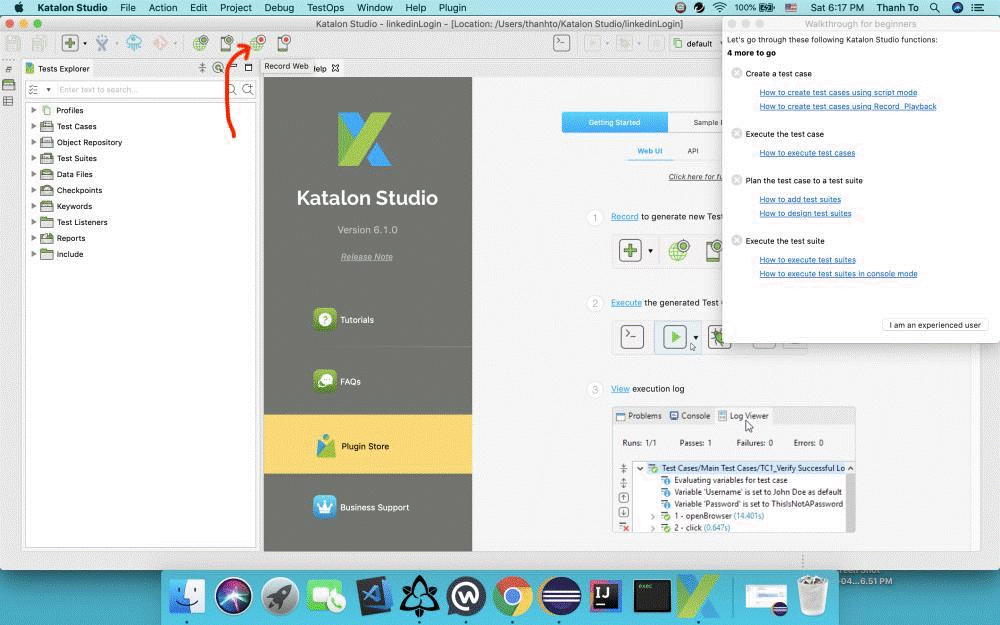Tick the Create a test case circle
Viewport: 1000px width, 625px height.
[x=737, y=73]
